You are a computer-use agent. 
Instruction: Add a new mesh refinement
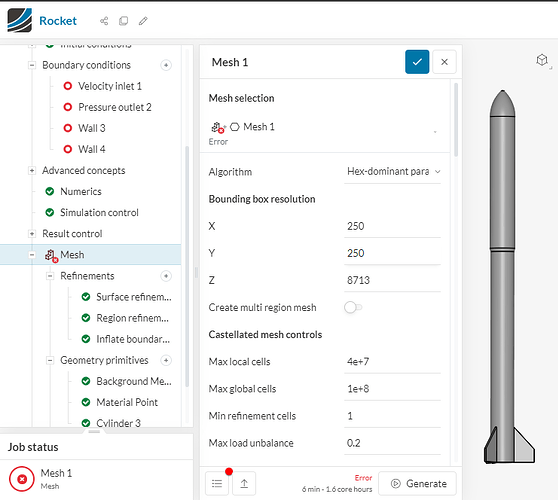point(166,276)
